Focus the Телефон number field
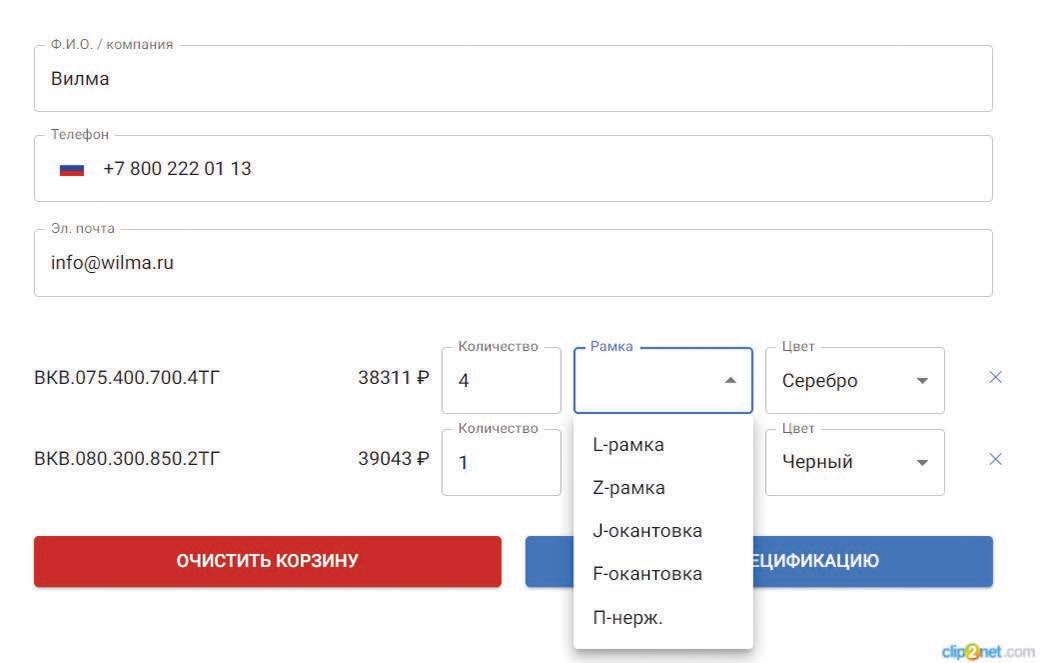The width and height of the screenshot is (1050, 663). 513,169
